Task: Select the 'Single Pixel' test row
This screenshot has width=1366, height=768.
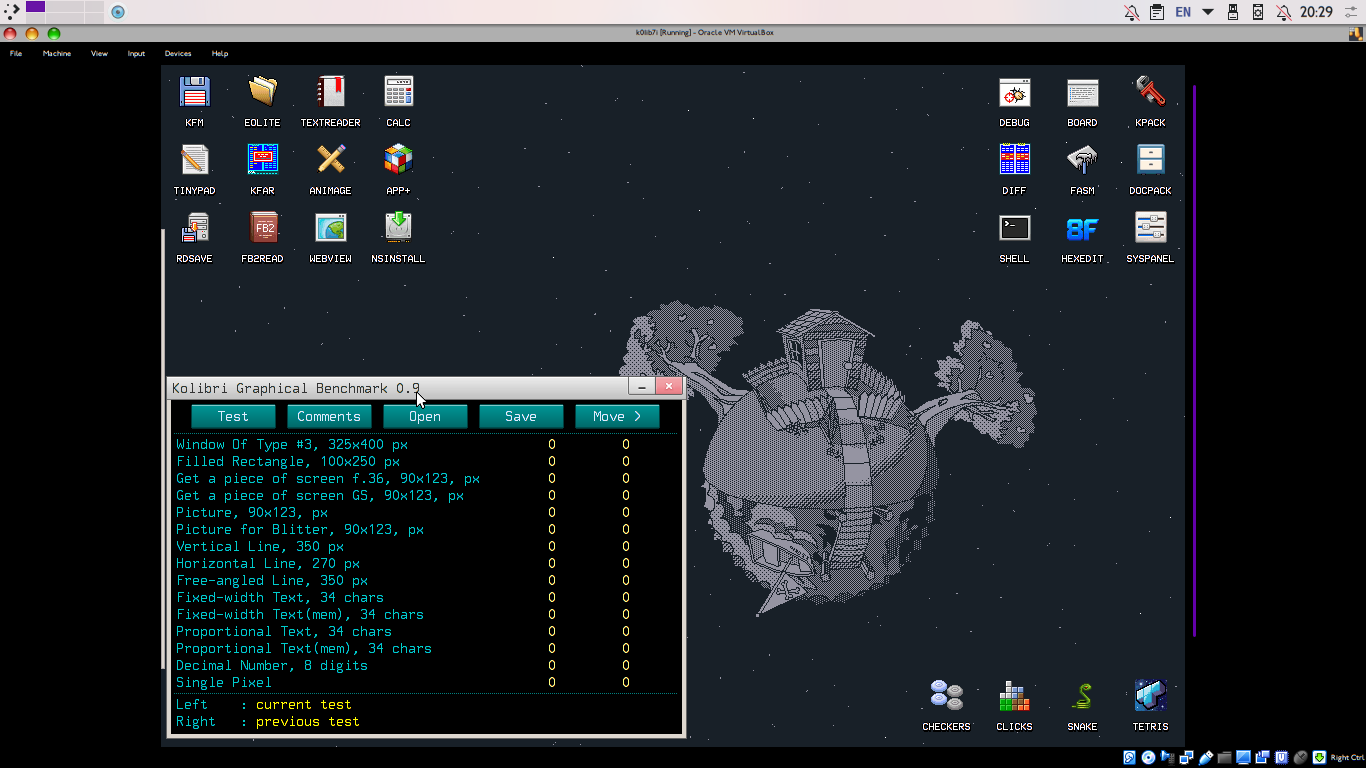Action: [x=426, y=682]
